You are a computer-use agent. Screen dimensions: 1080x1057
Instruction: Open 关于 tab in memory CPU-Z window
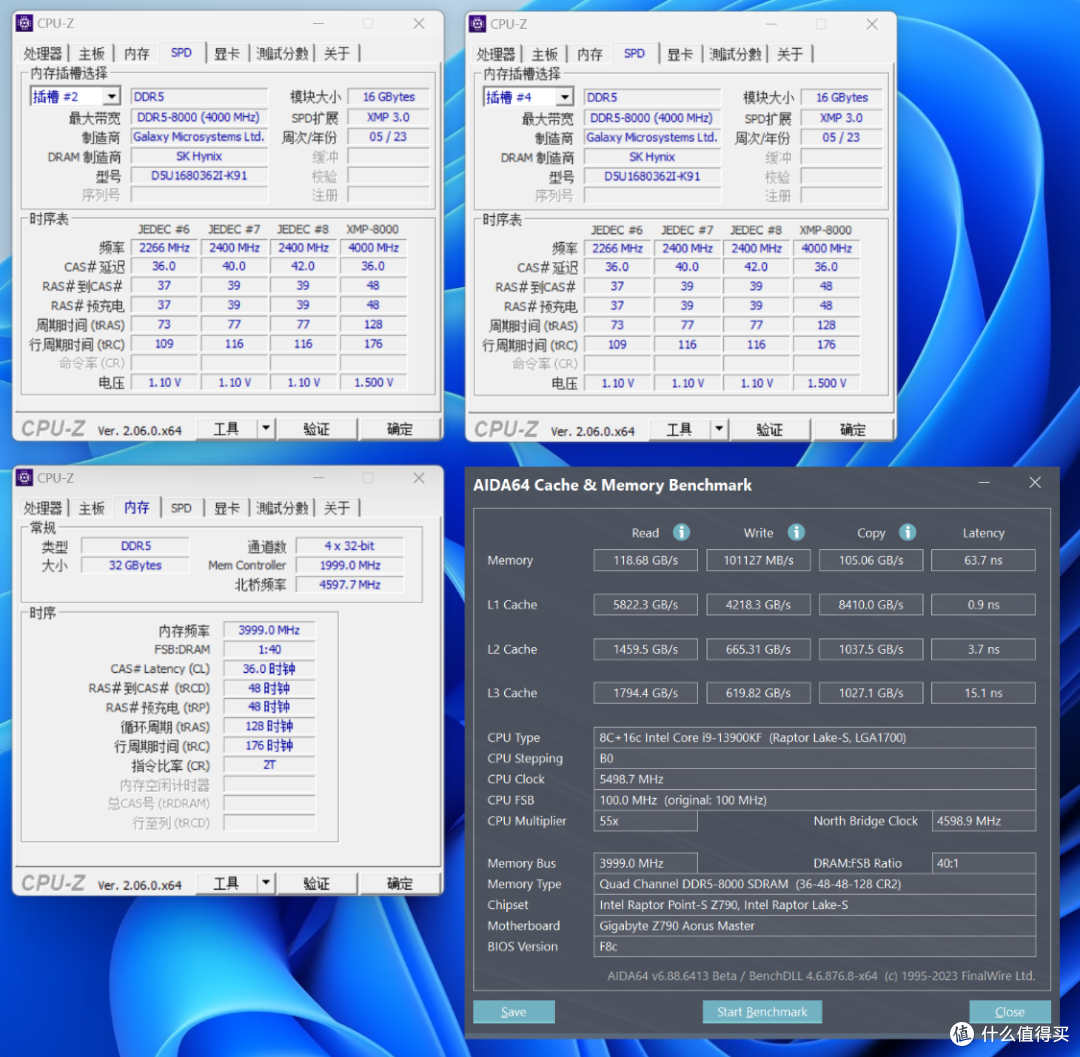tap(337, 507)
